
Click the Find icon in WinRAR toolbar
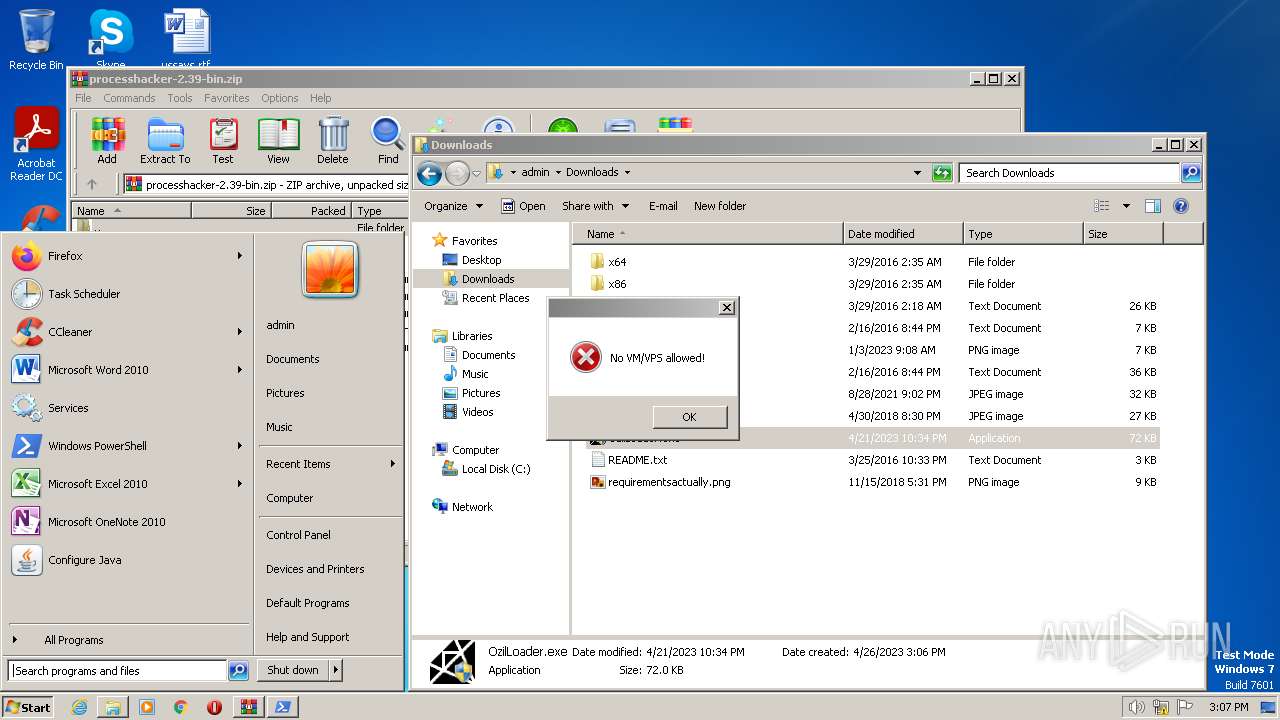[388, 140]
